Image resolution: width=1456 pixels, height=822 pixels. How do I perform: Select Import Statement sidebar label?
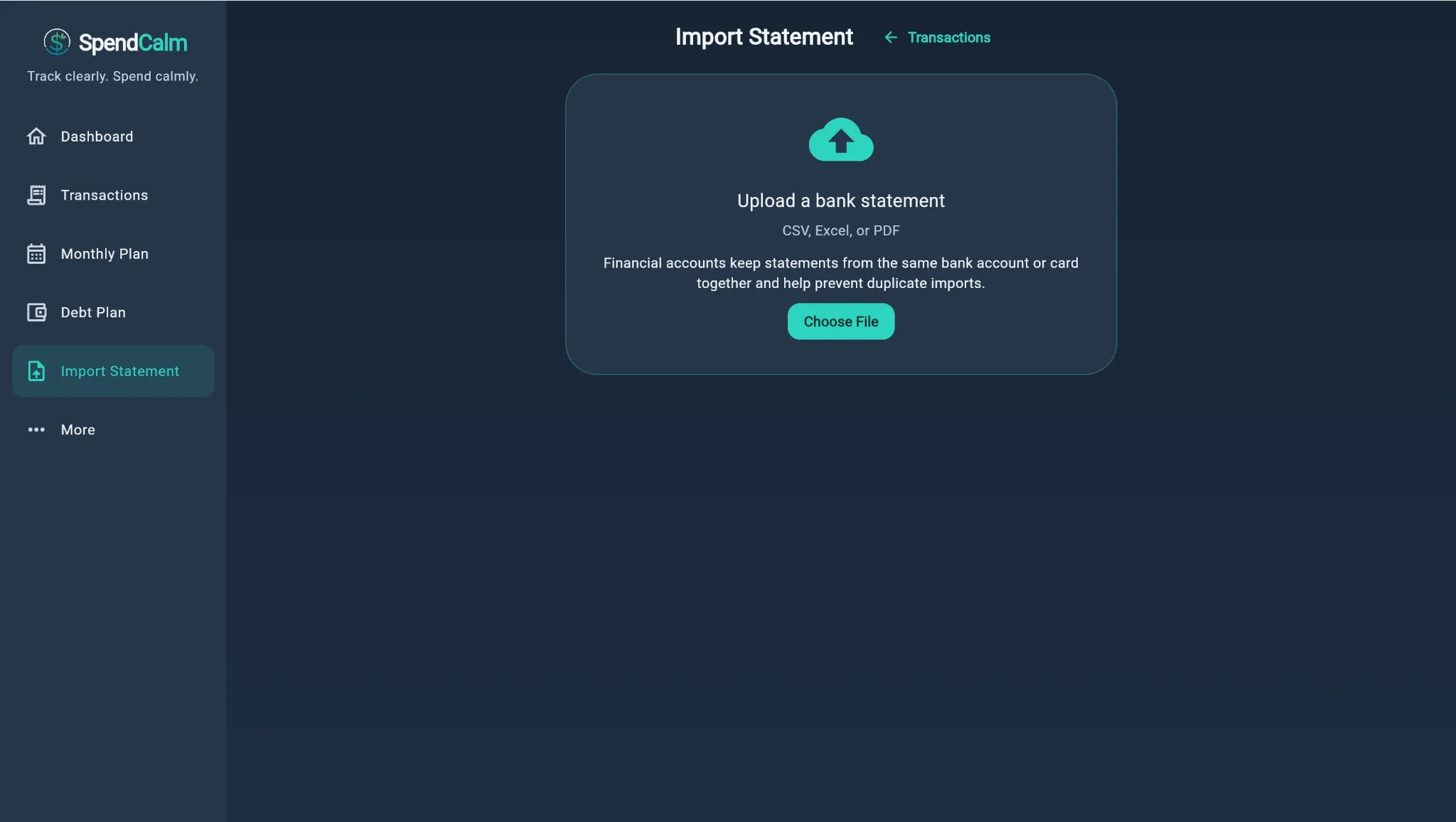click(x=120, y=371)
